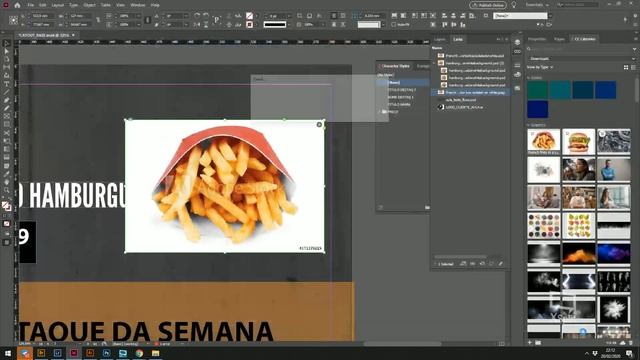640x360 pixels.
Task: Click the stroke color box in control bar
Action: [249, 24]
